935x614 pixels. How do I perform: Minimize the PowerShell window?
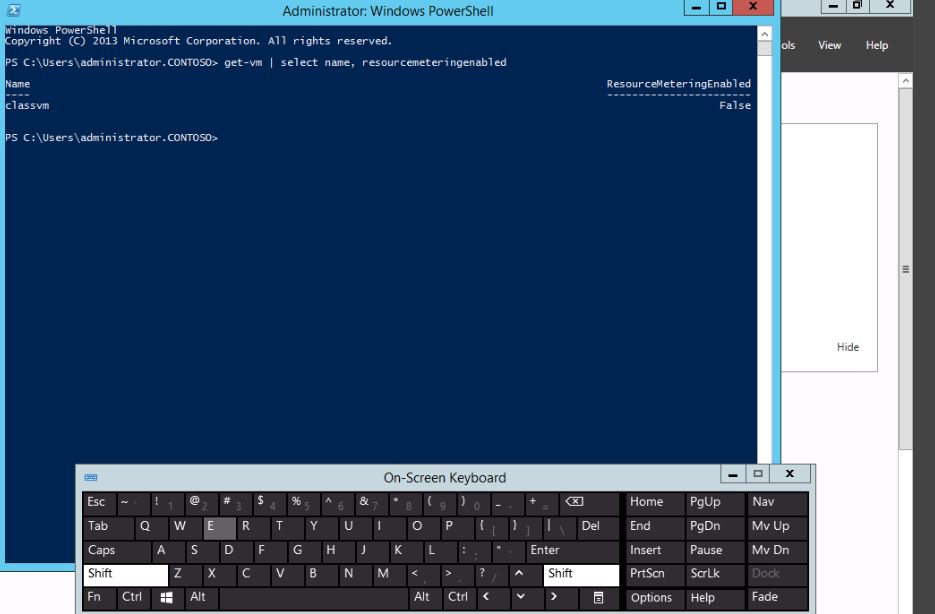696,7
